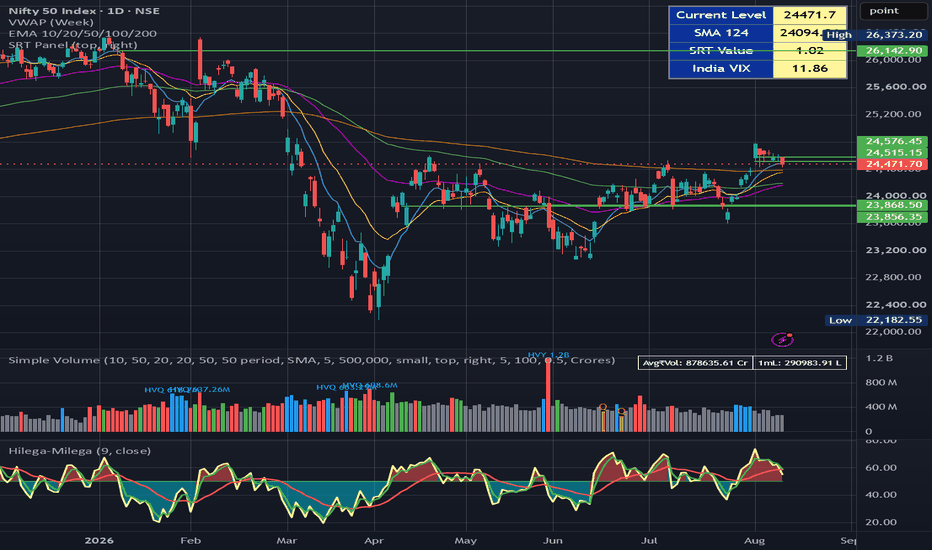The height and width of the screenshot is (550, 932).
Task: Click the '20.00' oscillator axis label
Action: (x=881, y=522)
